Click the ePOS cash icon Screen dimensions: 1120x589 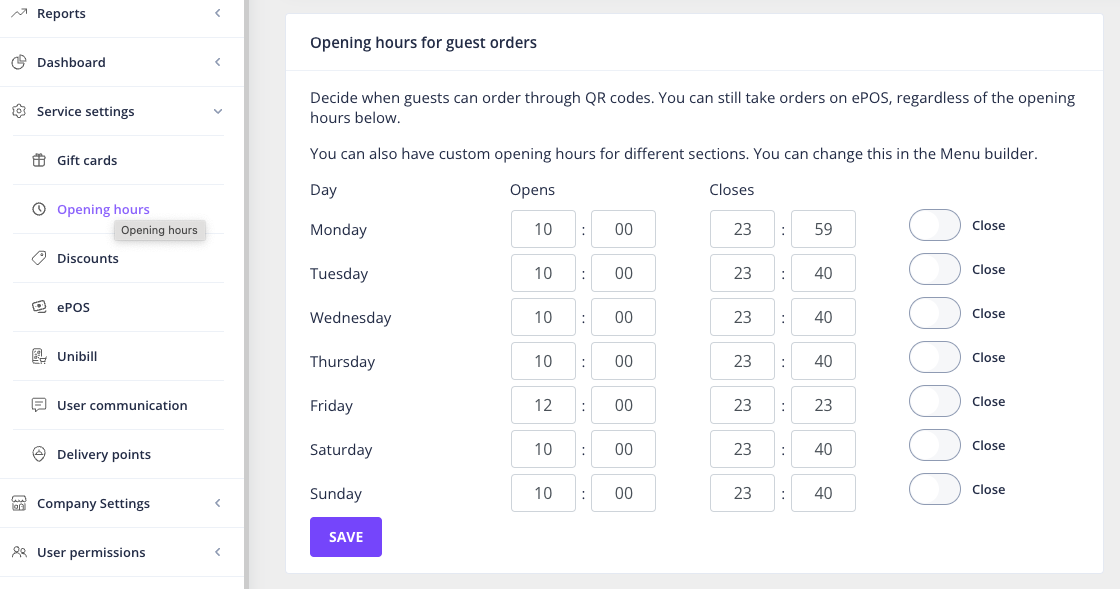39,307
